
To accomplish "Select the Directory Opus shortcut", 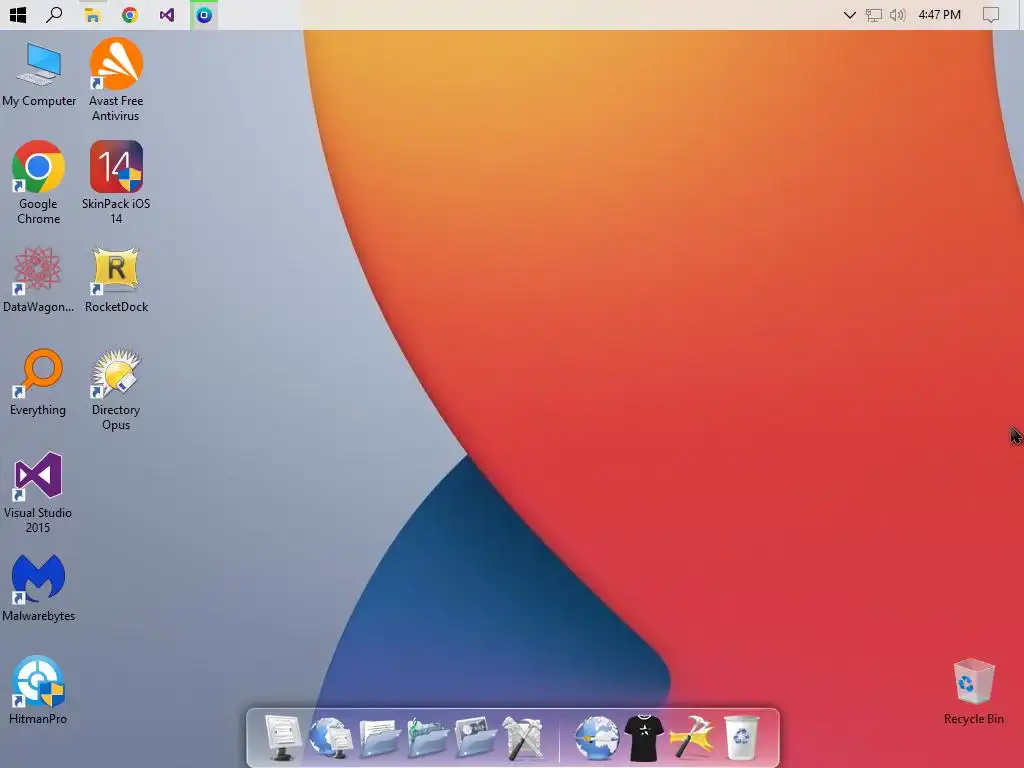I will click(116, 389).
